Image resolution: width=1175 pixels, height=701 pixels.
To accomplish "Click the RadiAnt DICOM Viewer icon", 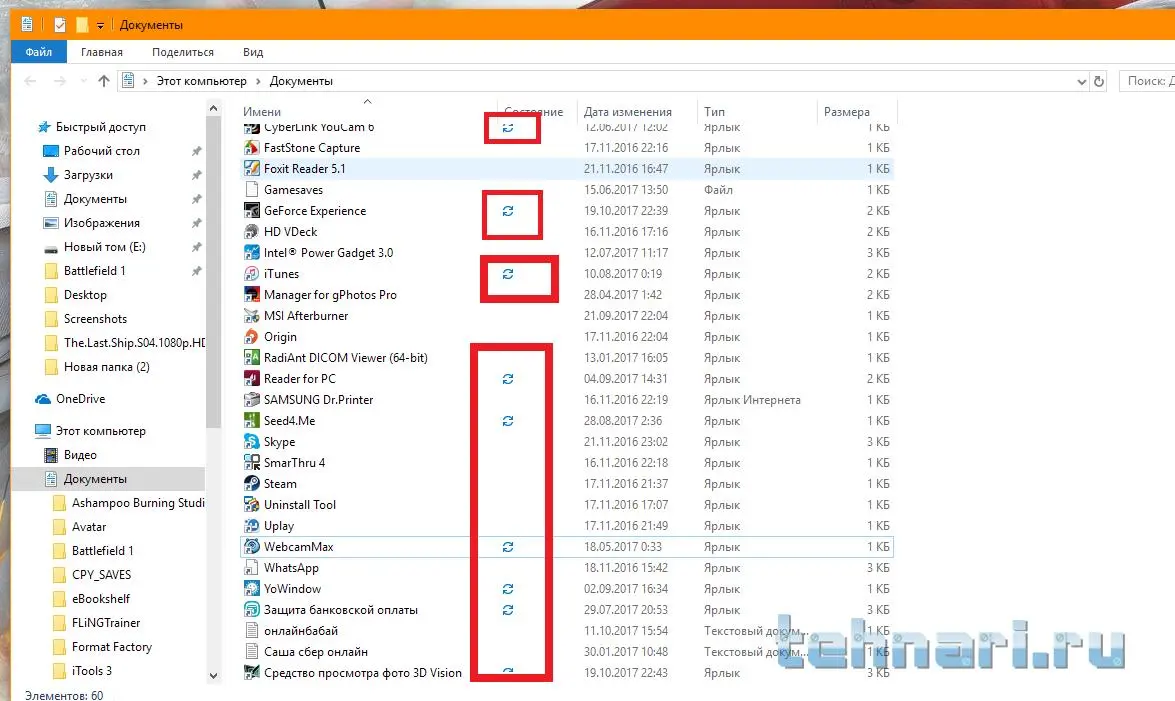I will [252, 358].
